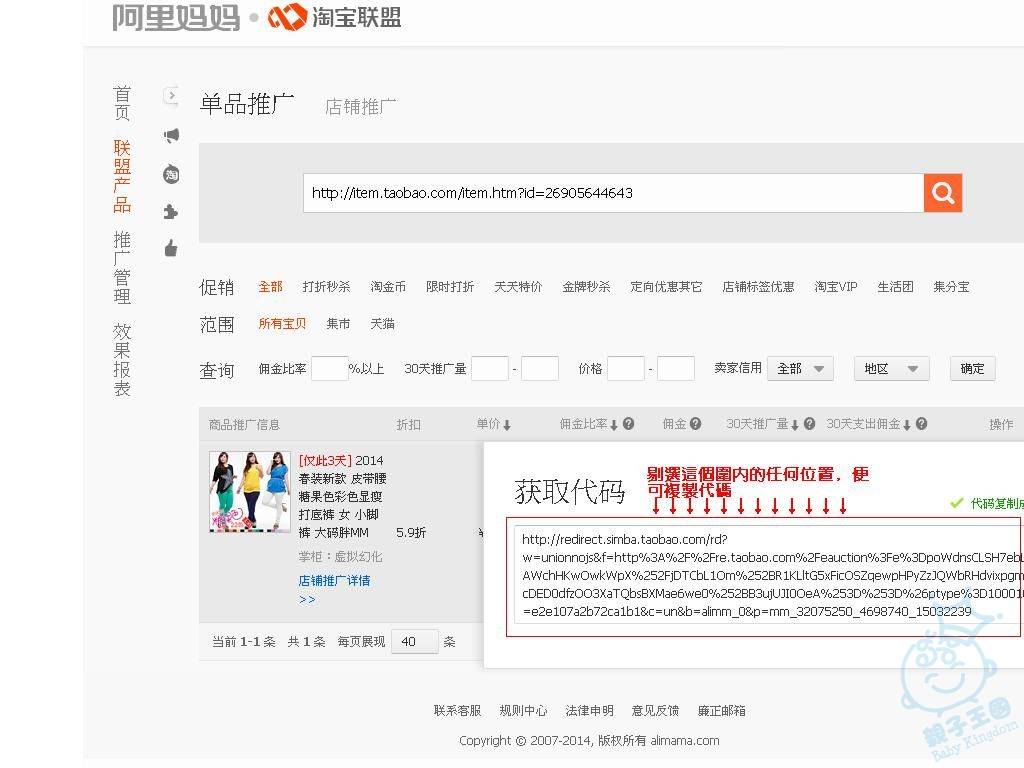Select 集市 range filter
1024x768 pixels.
tap(338, 323)
